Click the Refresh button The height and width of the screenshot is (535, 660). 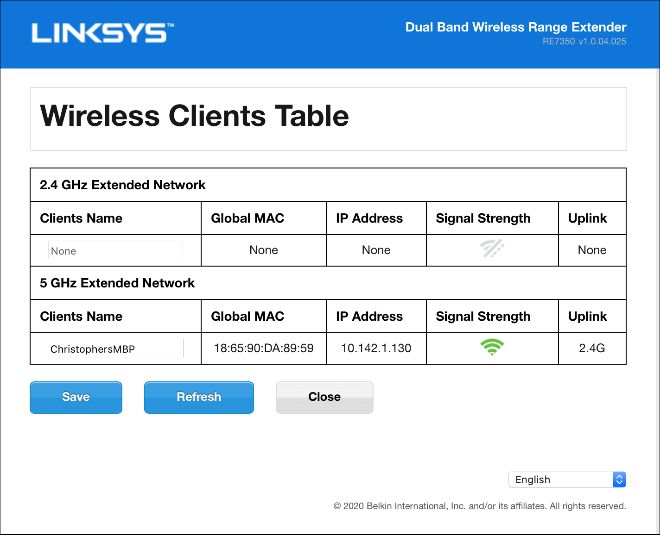(199, 397)
